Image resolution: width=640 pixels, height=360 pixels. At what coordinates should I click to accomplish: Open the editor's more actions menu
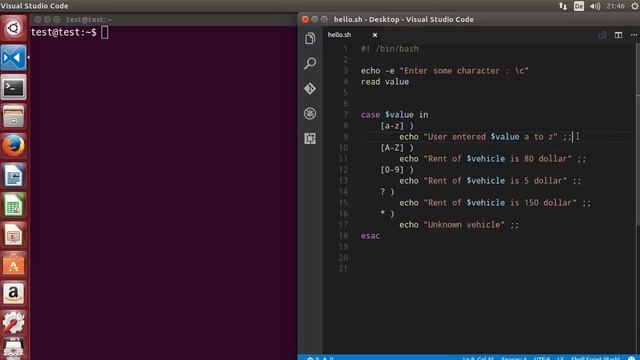[634, 35]
